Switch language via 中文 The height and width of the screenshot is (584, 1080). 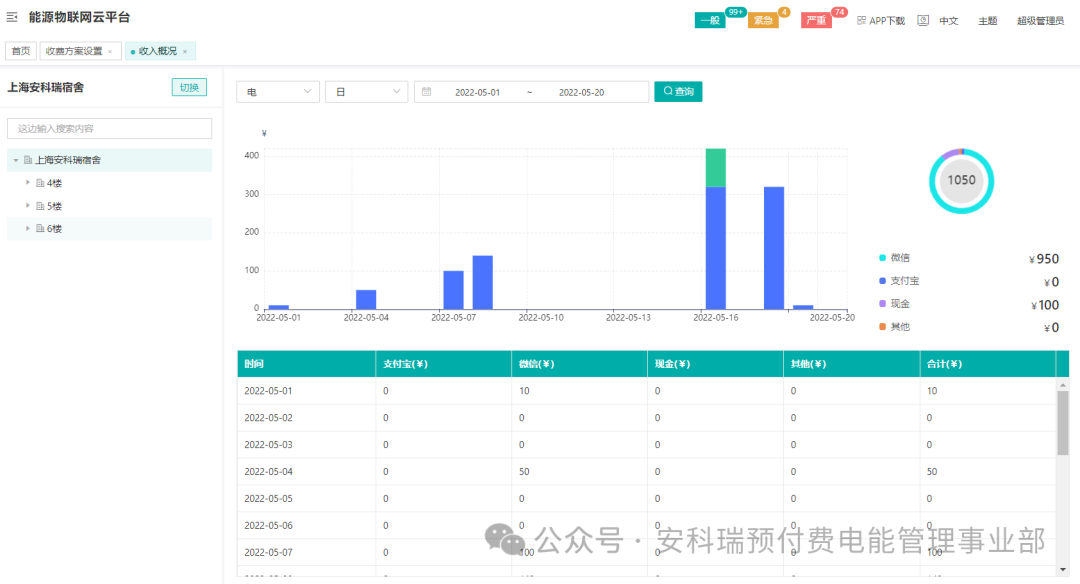point(949,21)
